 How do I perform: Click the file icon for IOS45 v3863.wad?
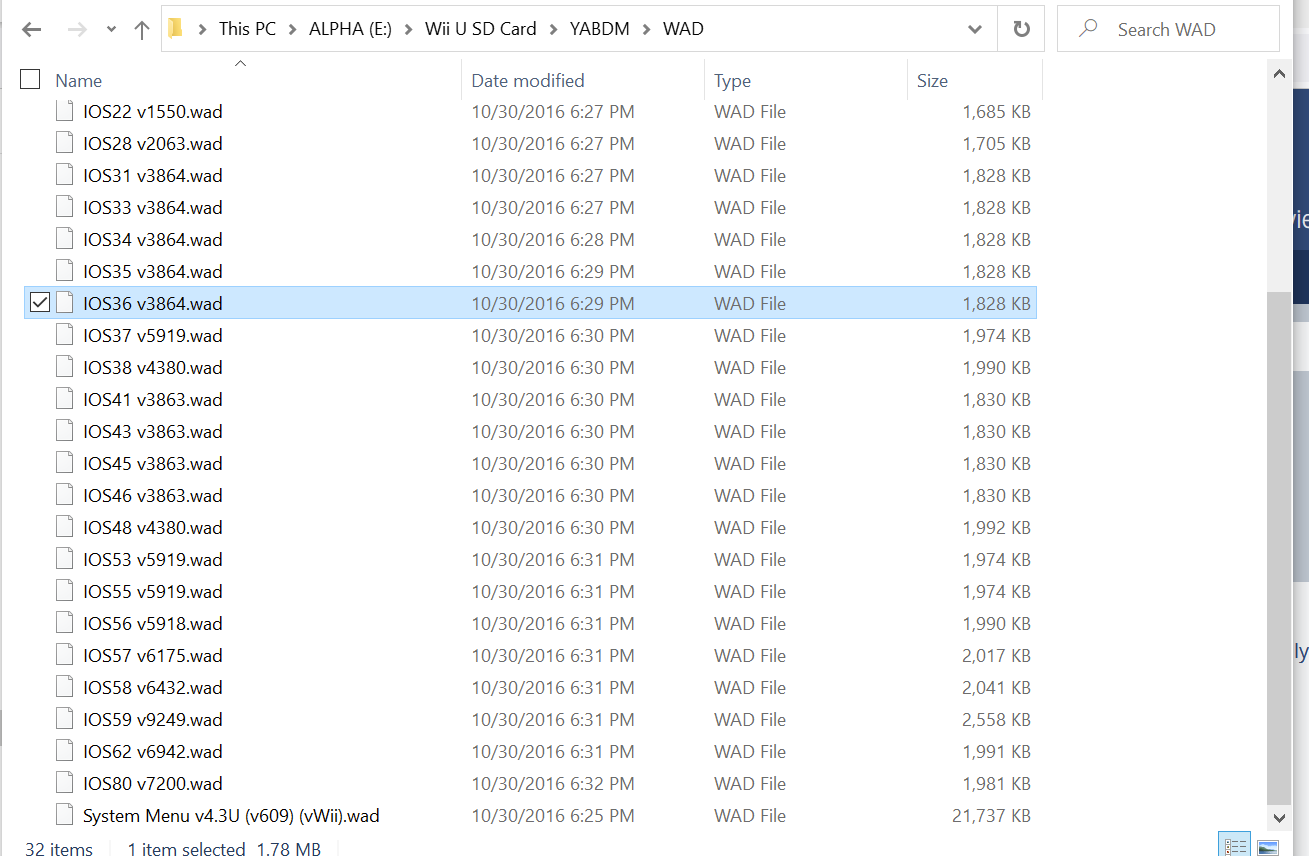pyautogui.click(x=65, y=463)
